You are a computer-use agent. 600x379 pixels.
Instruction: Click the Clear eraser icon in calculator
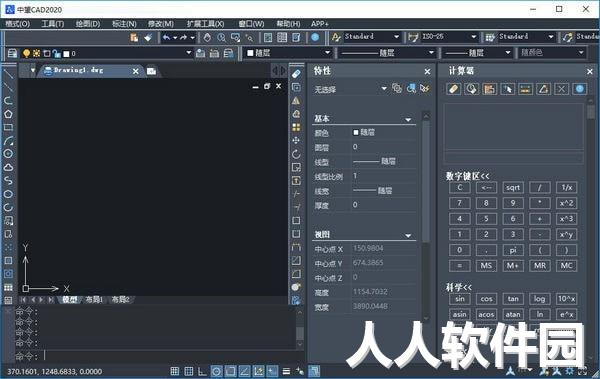pos(453,89)
